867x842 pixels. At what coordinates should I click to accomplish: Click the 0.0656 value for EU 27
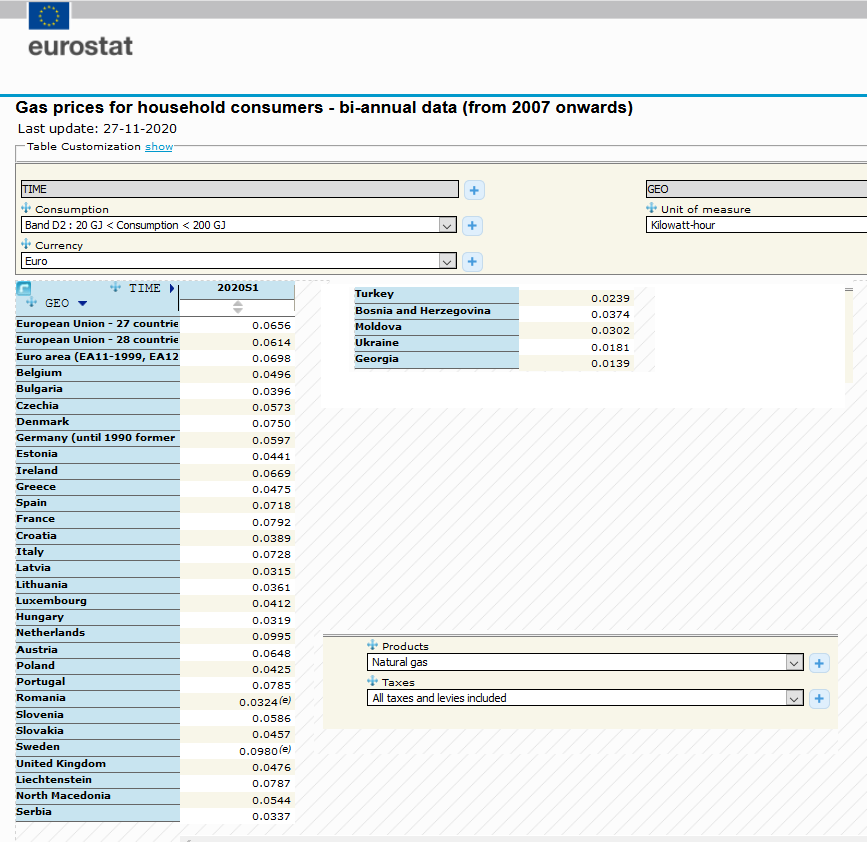(x=271, y=326)
